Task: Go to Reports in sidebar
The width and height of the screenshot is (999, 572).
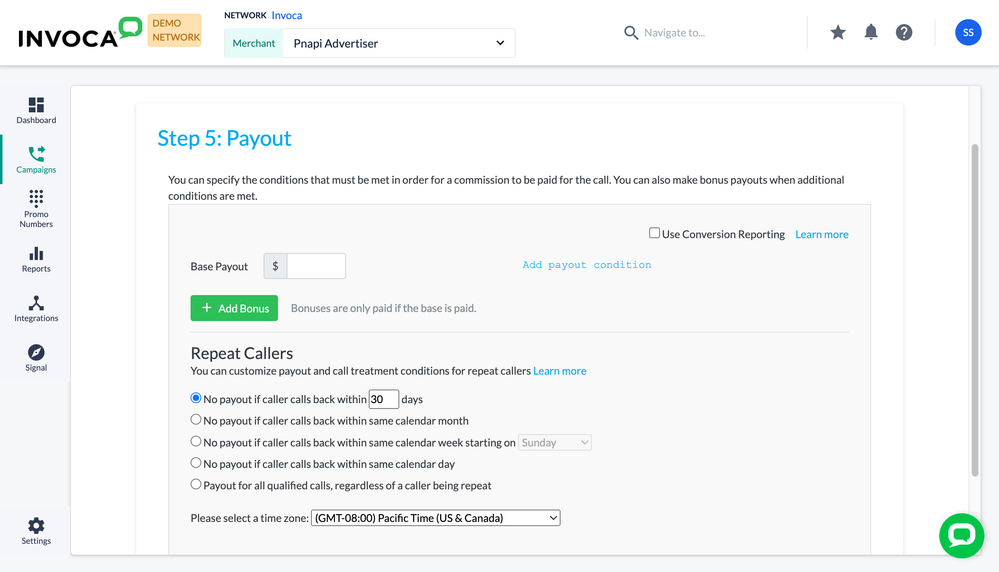Action: click(x=36, y=260)
